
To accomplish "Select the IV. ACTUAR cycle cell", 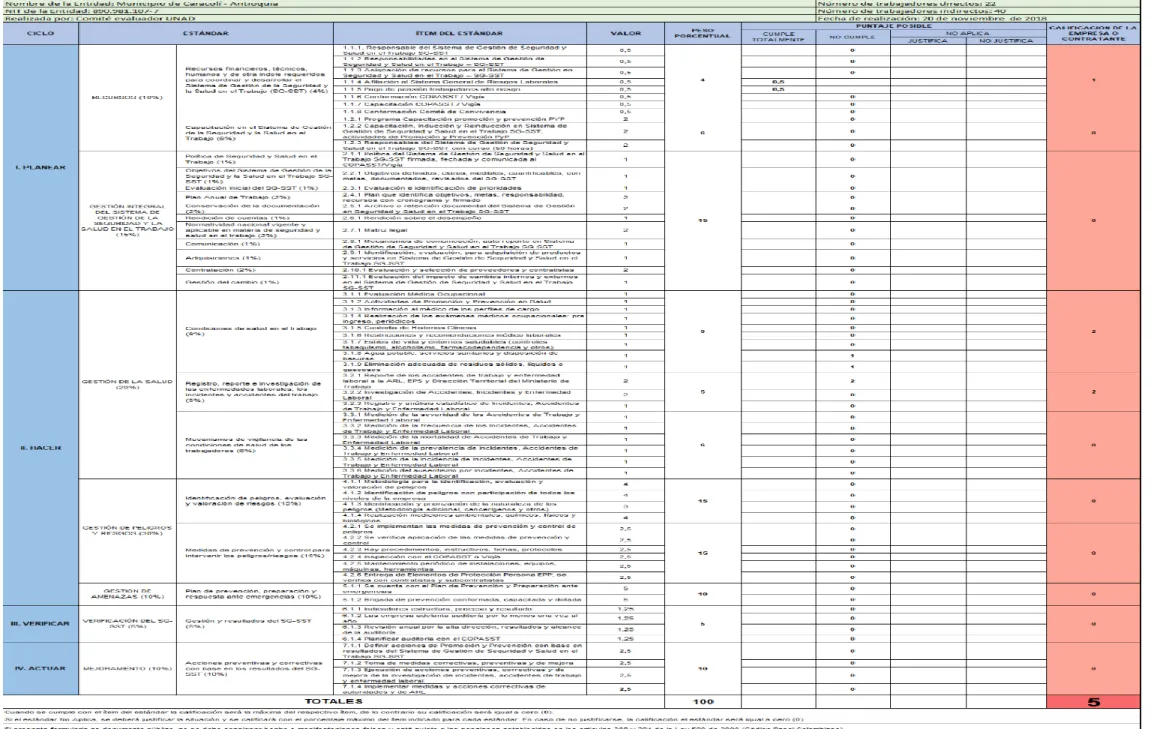I will click(40, 669).
